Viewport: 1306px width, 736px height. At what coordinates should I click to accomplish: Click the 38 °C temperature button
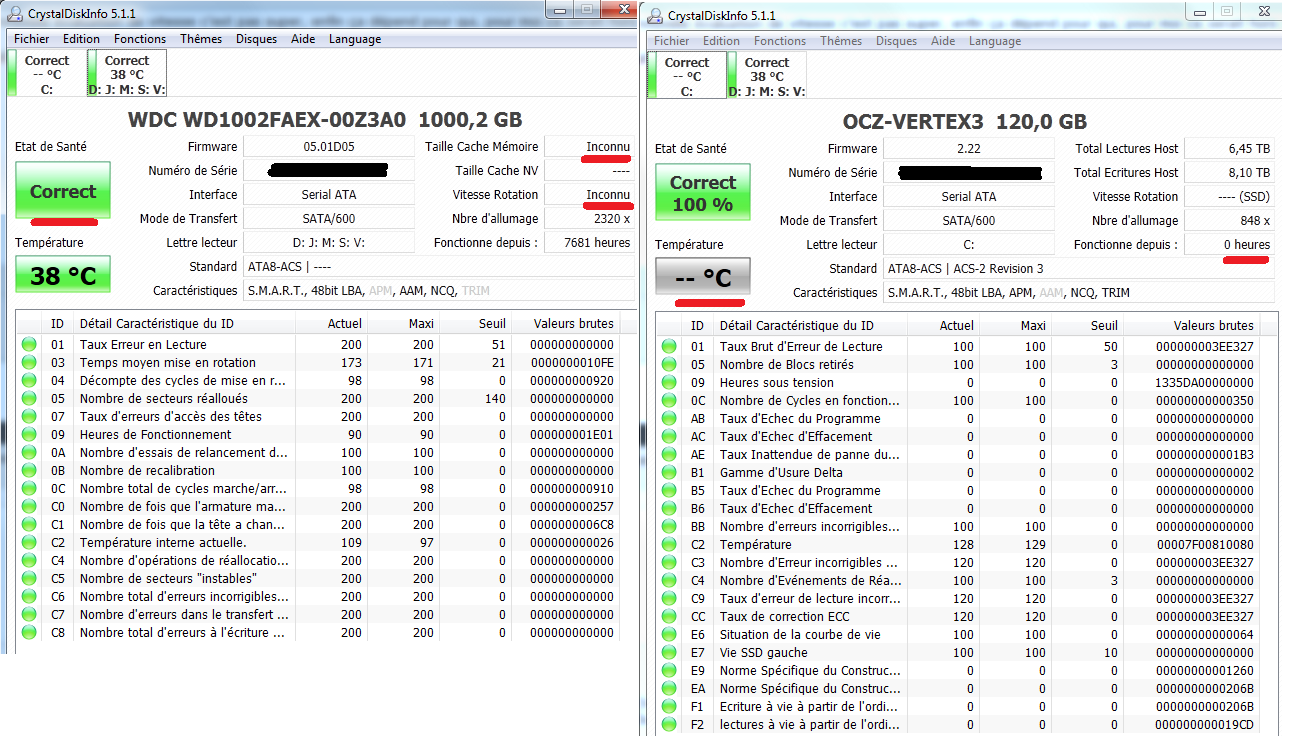point(62,275)
